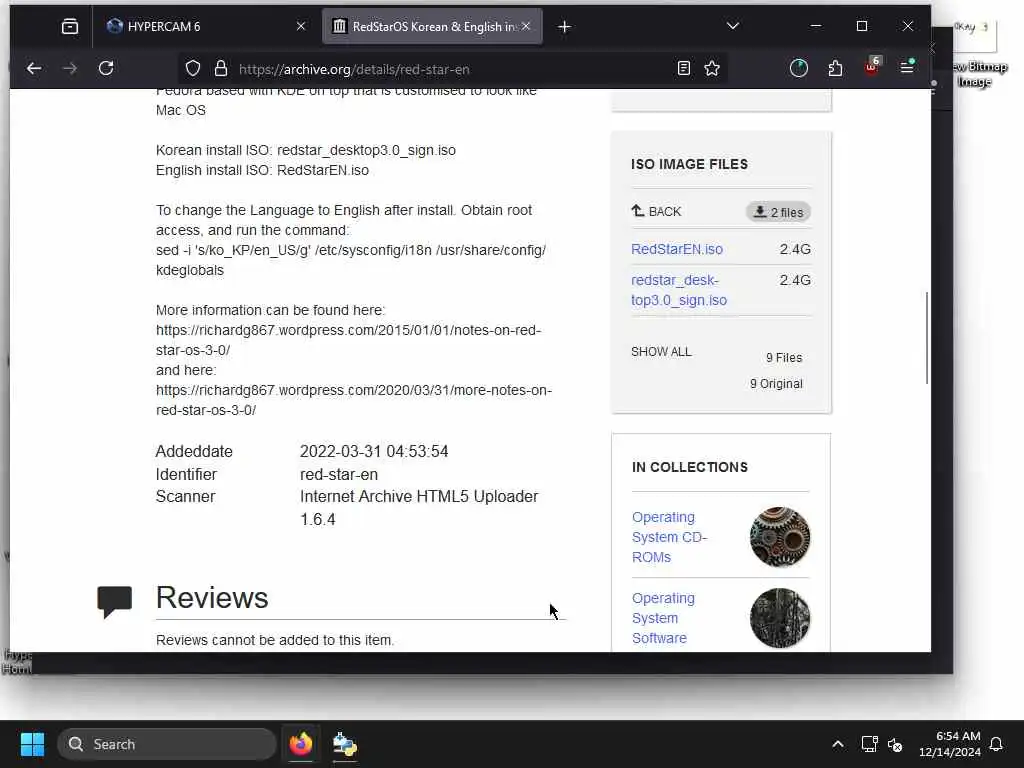Open the 9 Original link

tap(776, 384)
